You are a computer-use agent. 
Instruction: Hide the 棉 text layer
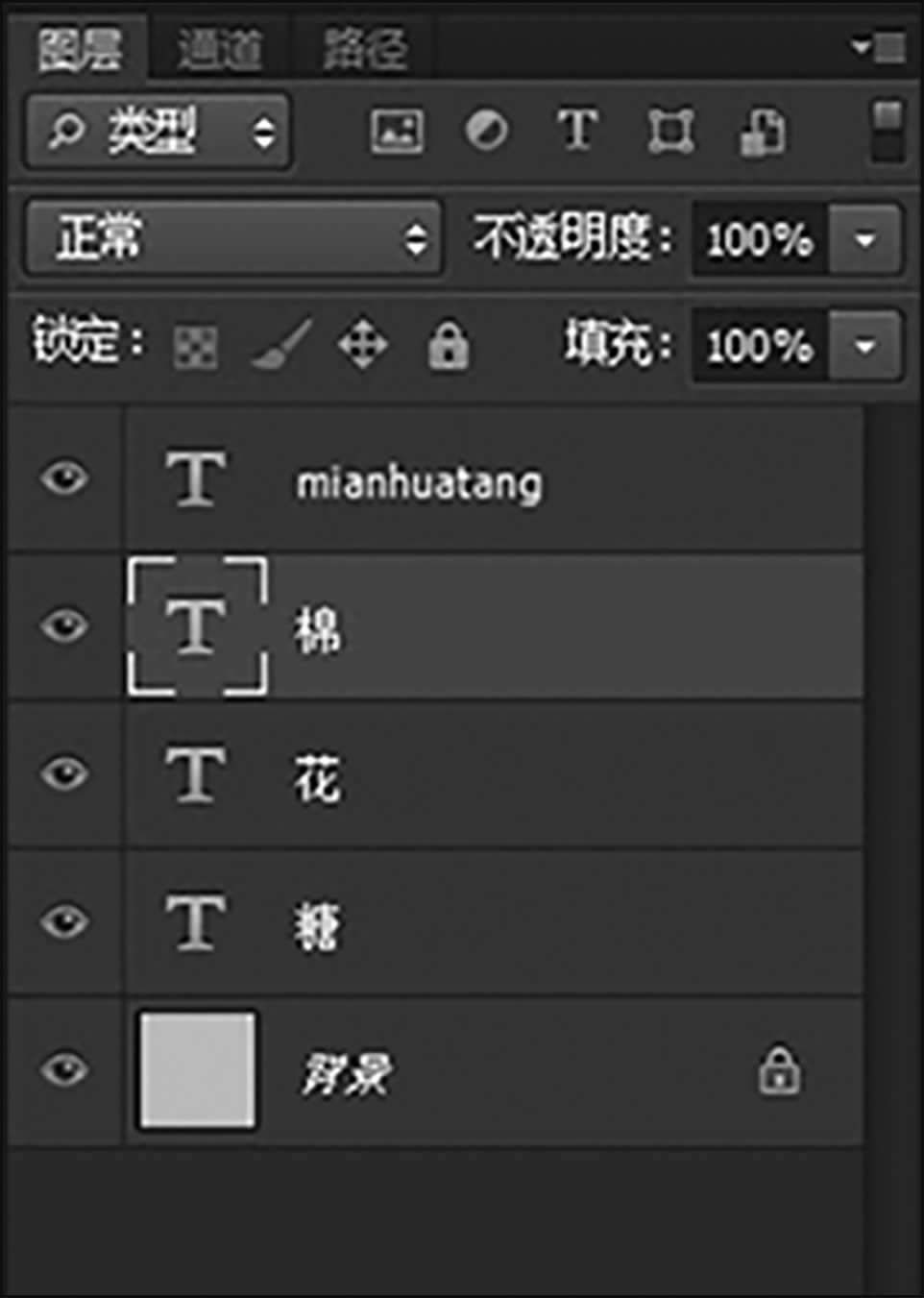point(64,626)
